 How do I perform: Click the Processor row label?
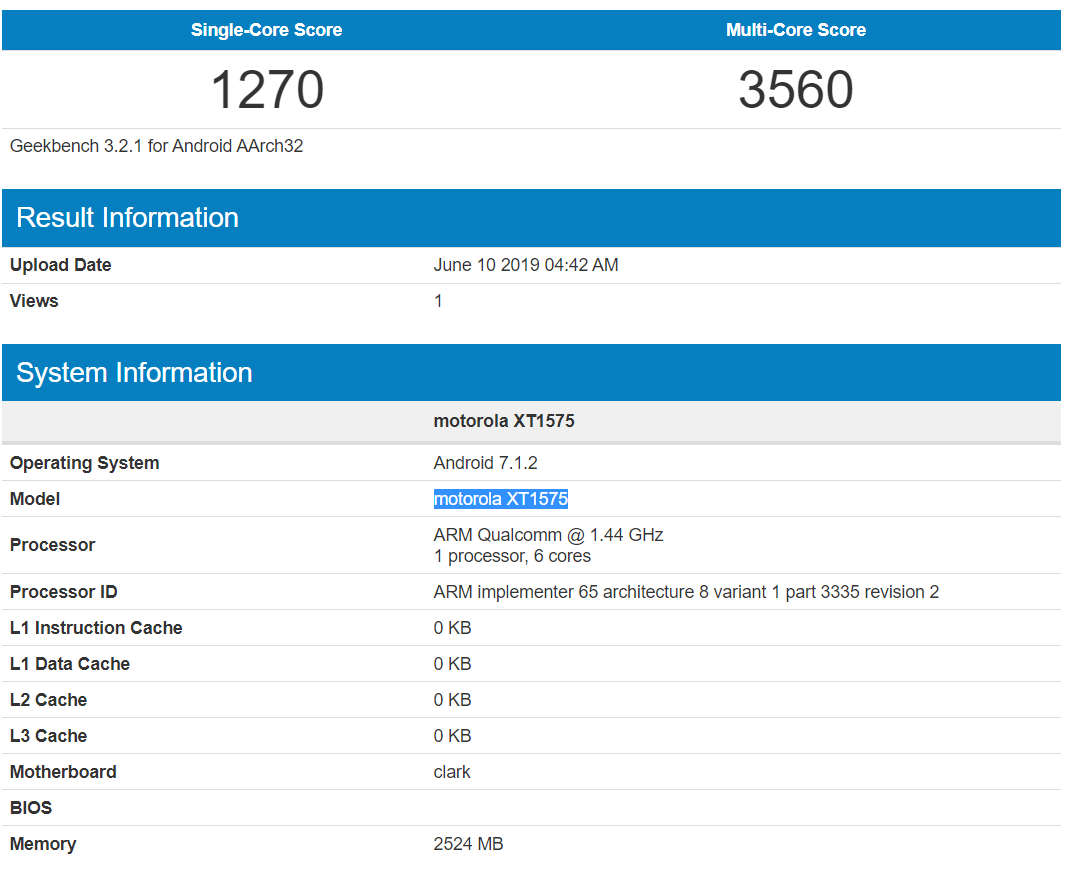click(x=52, y=545)
